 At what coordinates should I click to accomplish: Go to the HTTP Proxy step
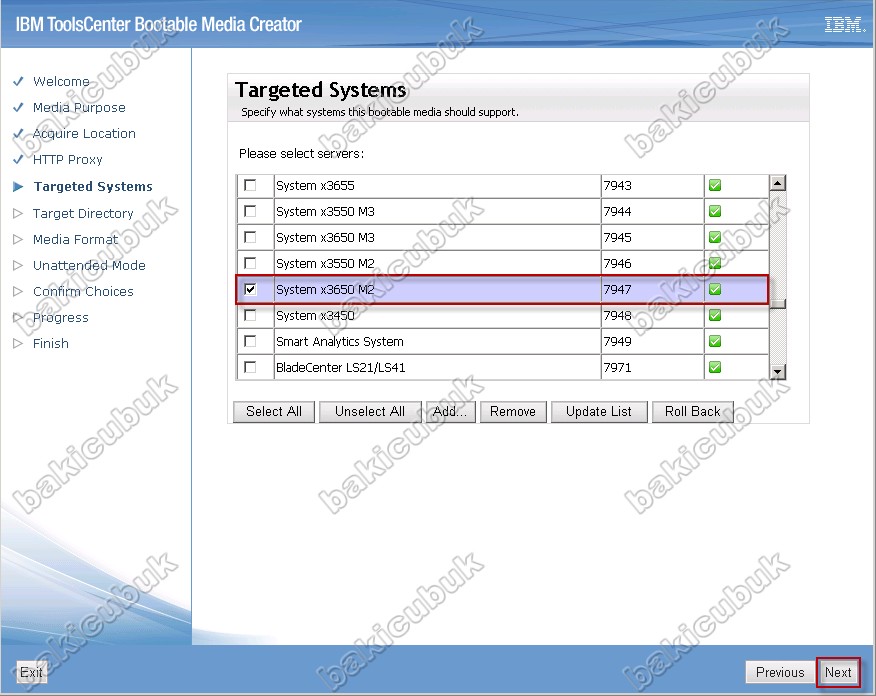pos(68,160)
